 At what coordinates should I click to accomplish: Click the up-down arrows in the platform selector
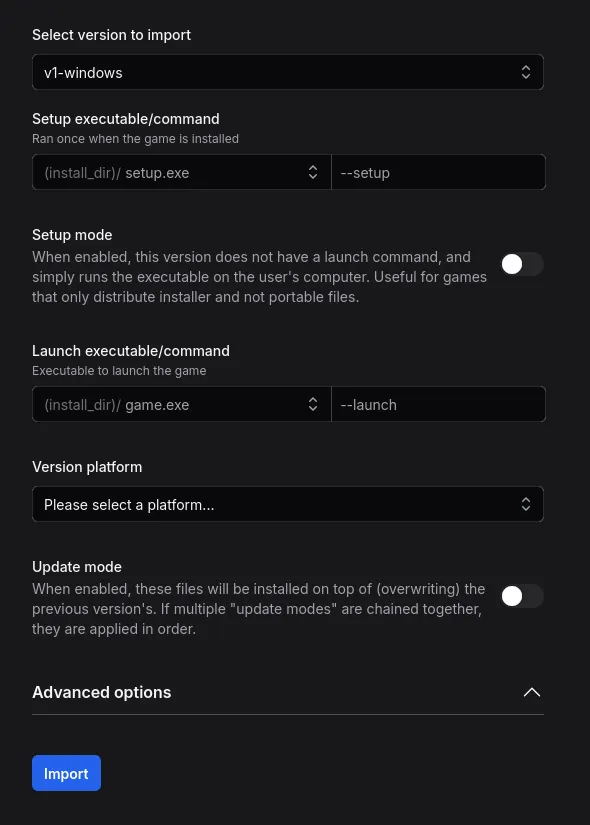pos(525,504)
